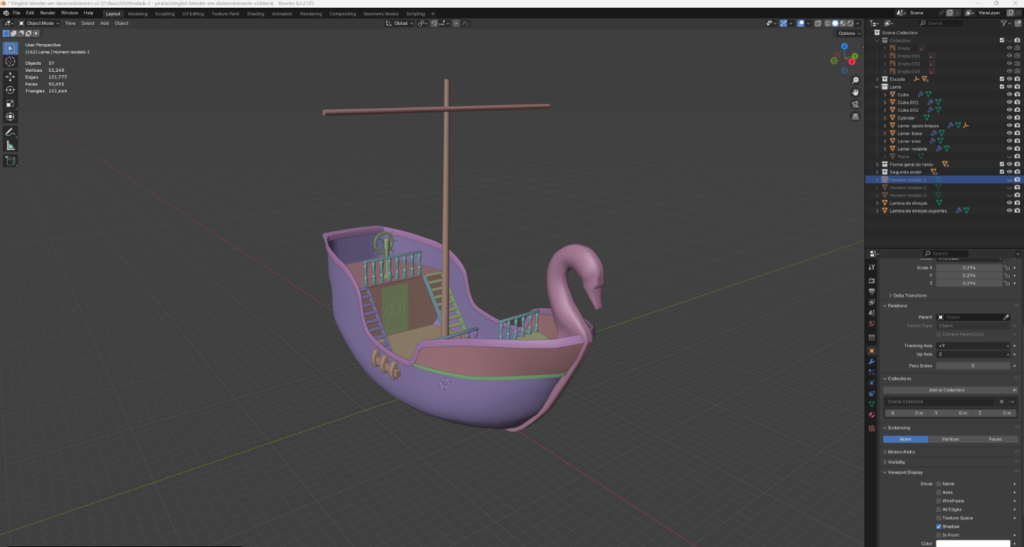Hide Cylinder object using its eye icon
The height and width of the screenshot is (547, 1024).
[x=1008, y=117]
